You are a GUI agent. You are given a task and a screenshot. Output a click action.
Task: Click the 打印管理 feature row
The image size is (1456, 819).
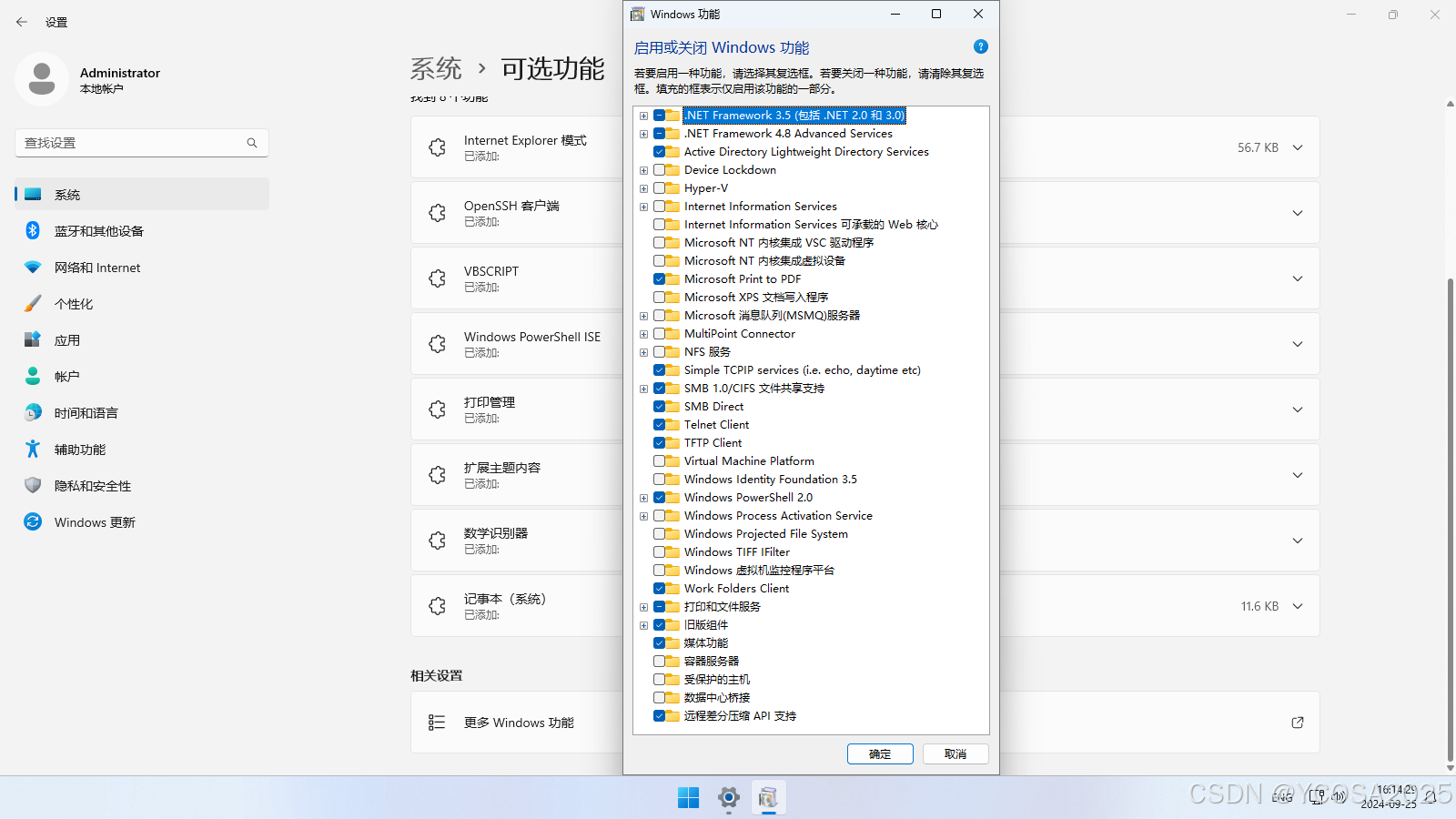(864, 409)
